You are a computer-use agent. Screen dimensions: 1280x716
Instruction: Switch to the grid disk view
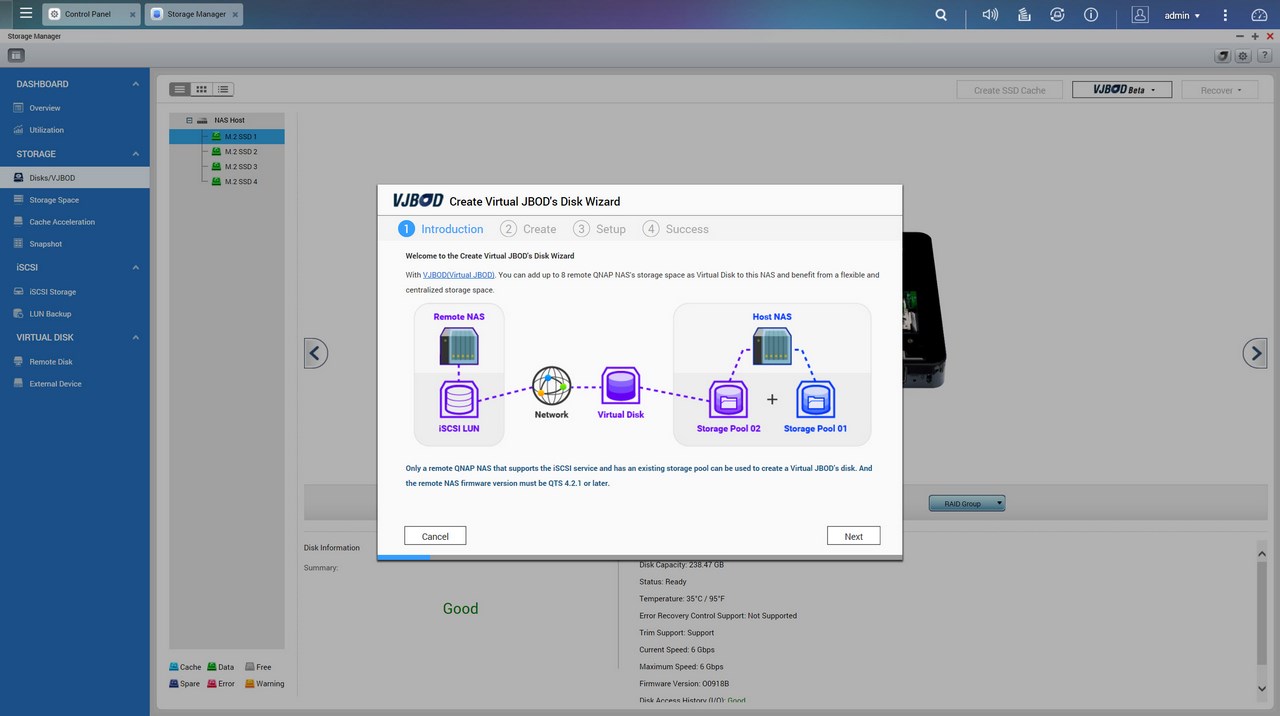201,89
